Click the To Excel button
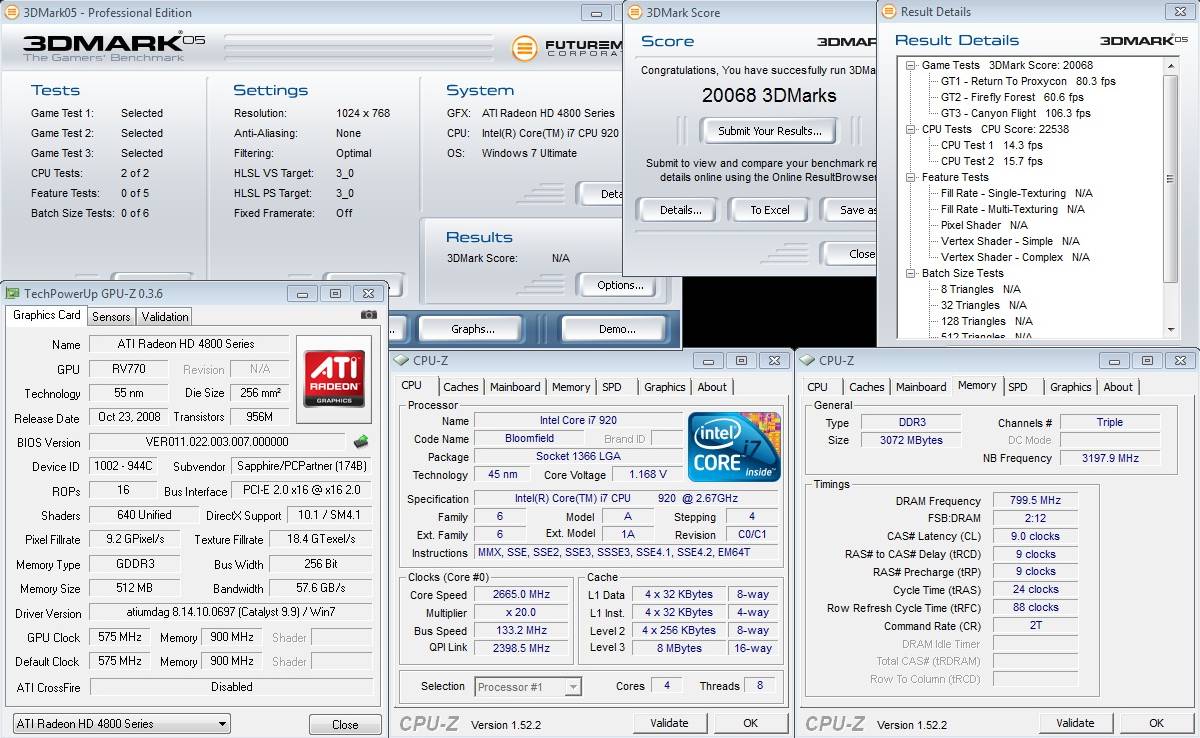Viewport: 1200px width, 738px height. (770, 210)
